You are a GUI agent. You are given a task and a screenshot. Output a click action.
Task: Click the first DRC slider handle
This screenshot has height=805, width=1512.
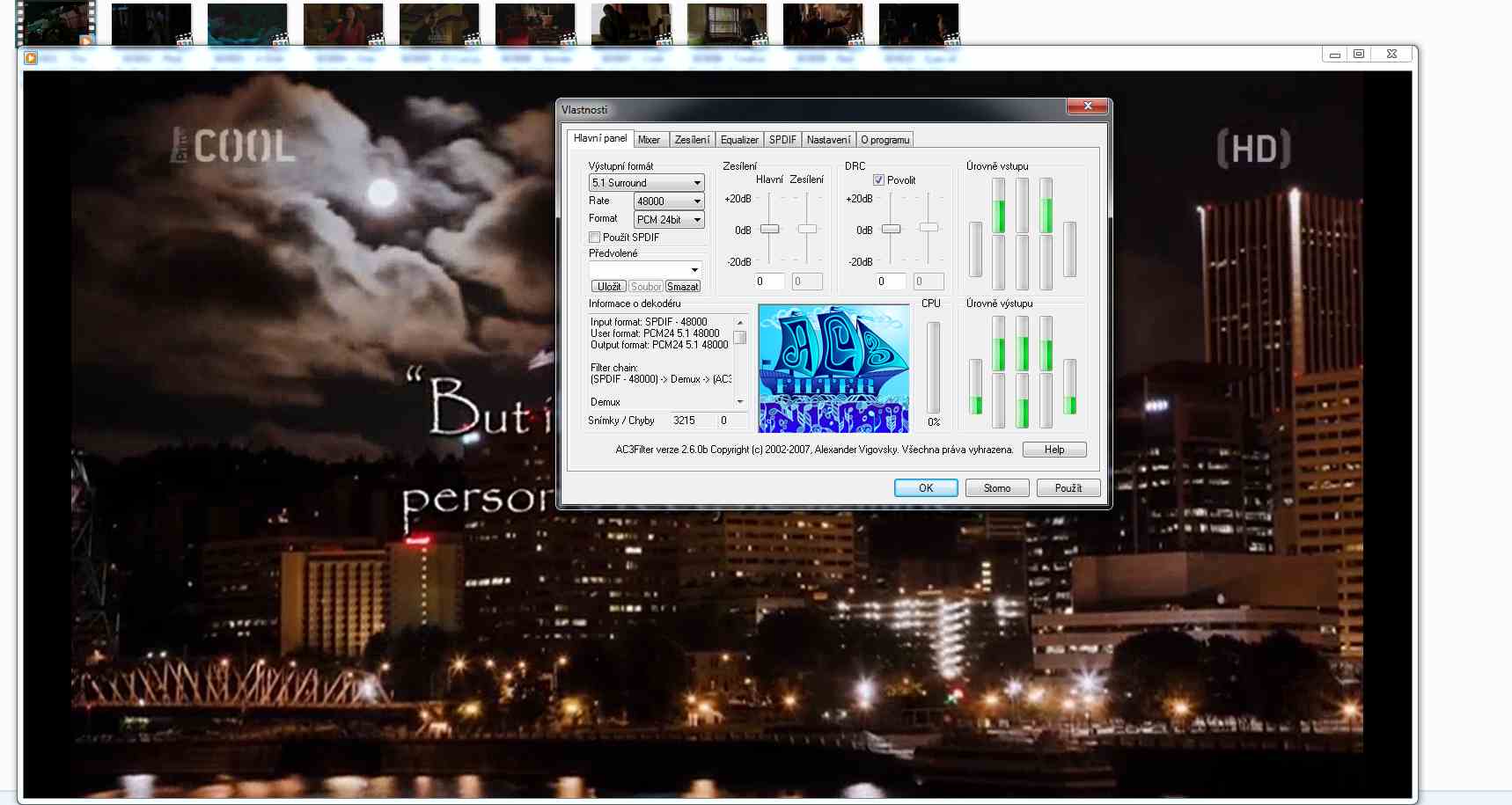(x=892, y=229)
